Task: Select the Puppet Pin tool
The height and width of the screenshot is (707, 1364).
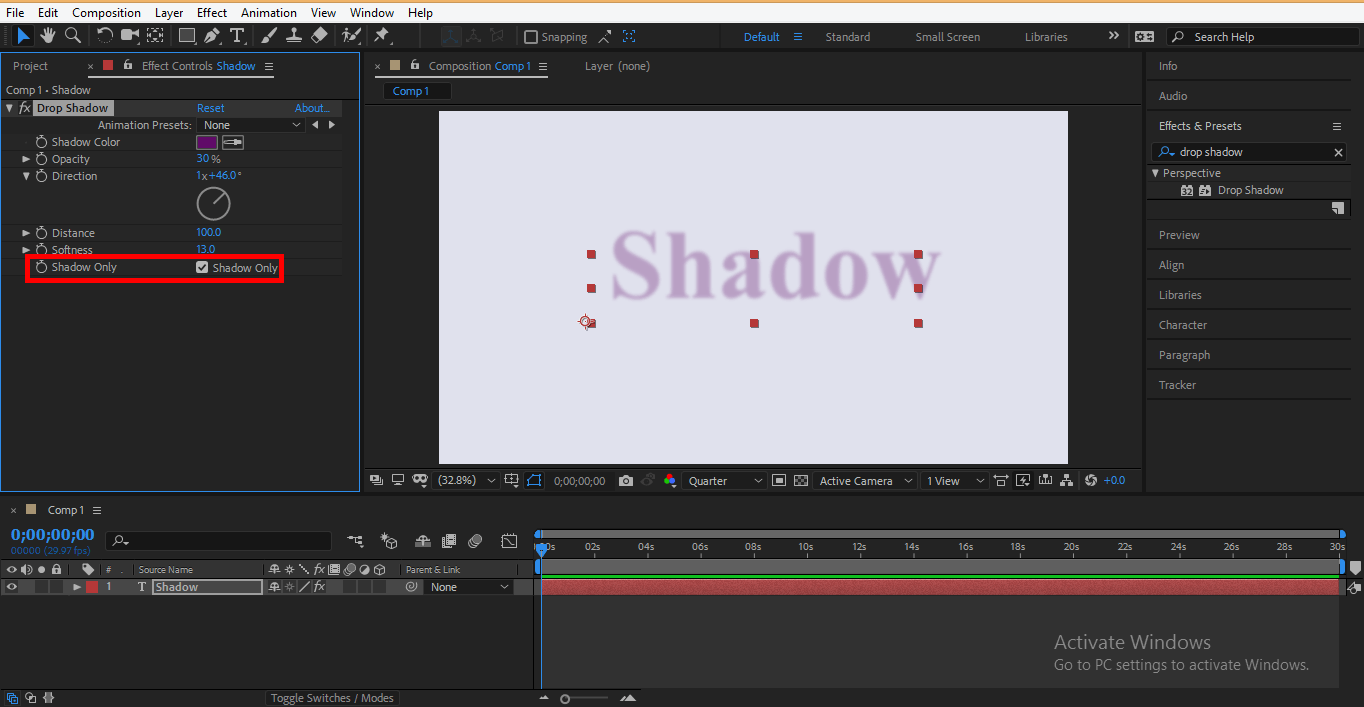Action: 383,36
